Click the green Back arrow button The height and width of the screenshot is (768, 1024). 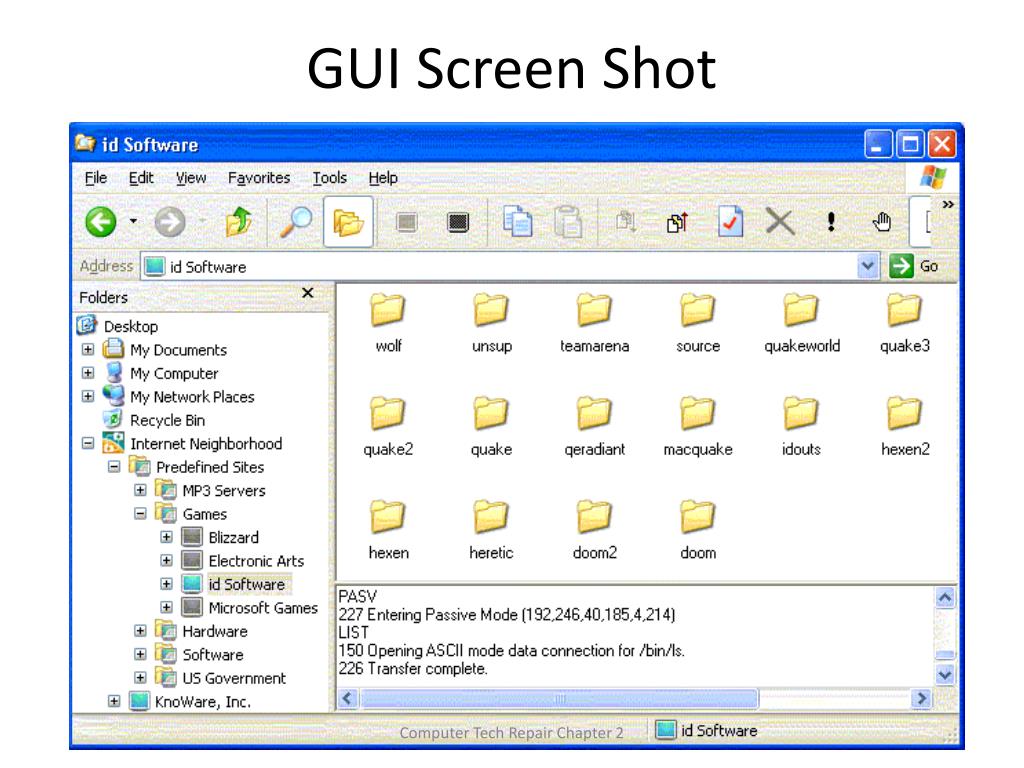101,222
